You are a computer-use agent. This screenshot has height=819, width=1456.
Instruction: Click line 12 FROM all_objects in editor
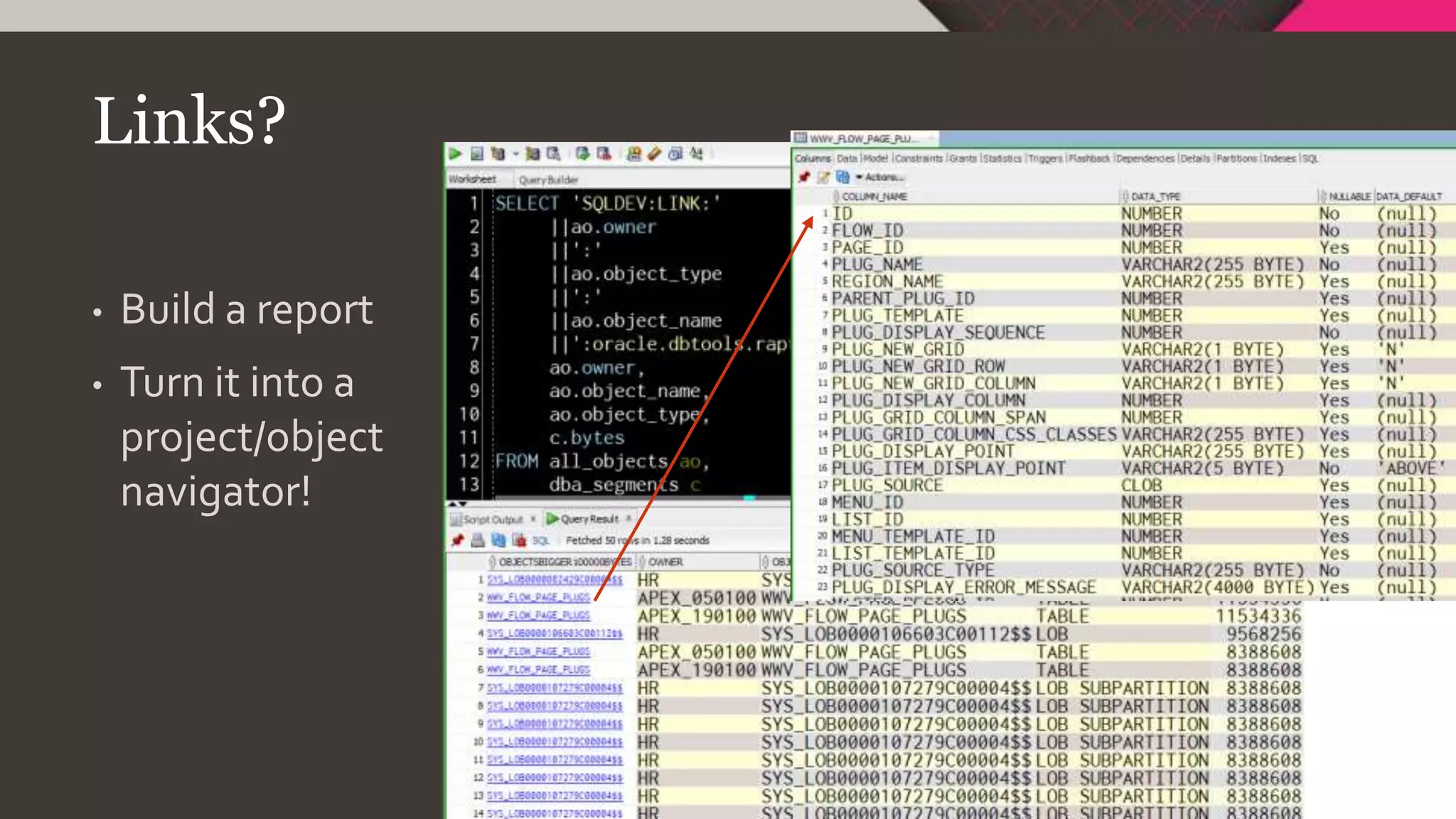tap(601, 461)
